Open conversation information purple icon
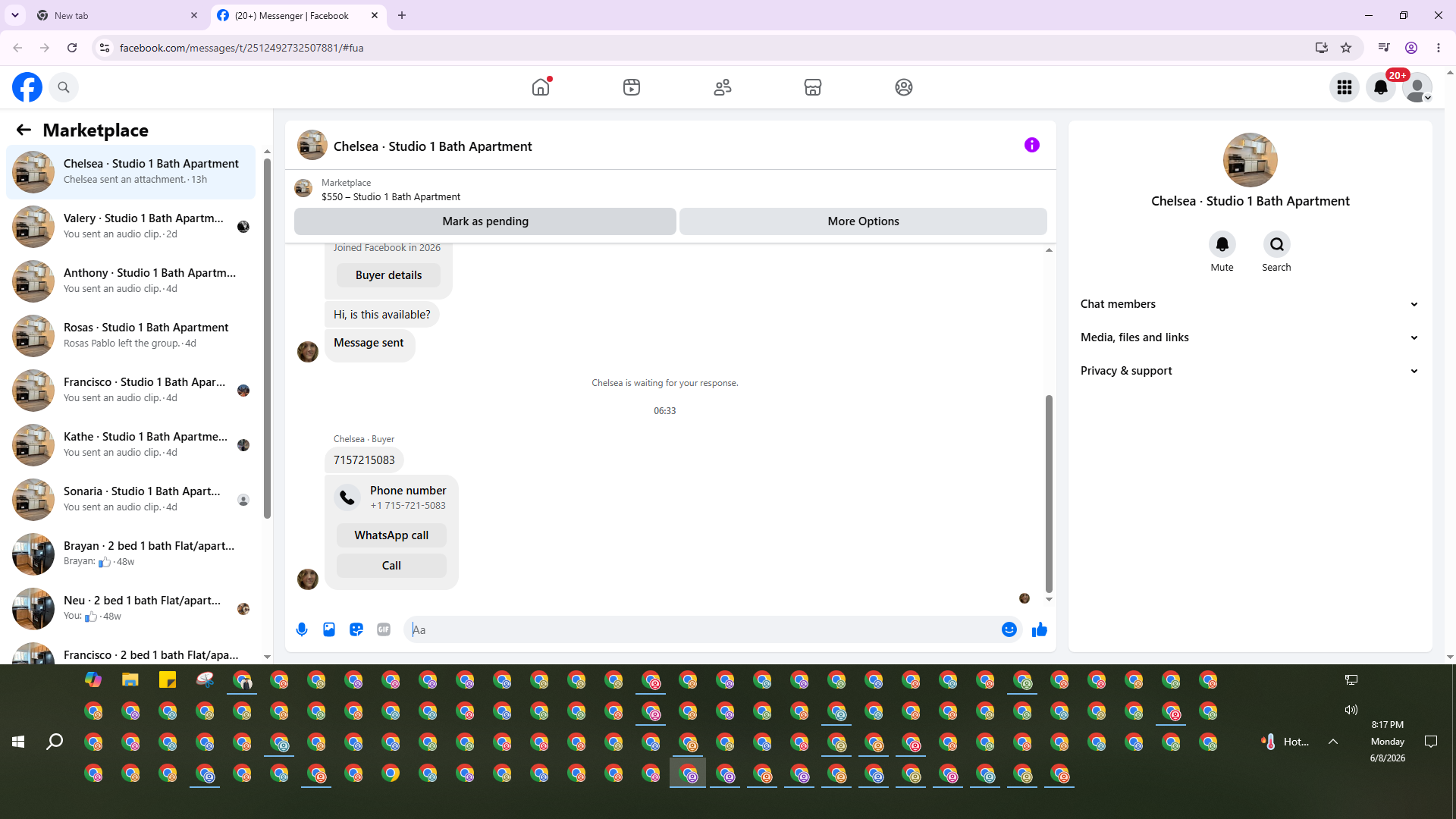1456x819 pixels. [x=1032, y=145]
